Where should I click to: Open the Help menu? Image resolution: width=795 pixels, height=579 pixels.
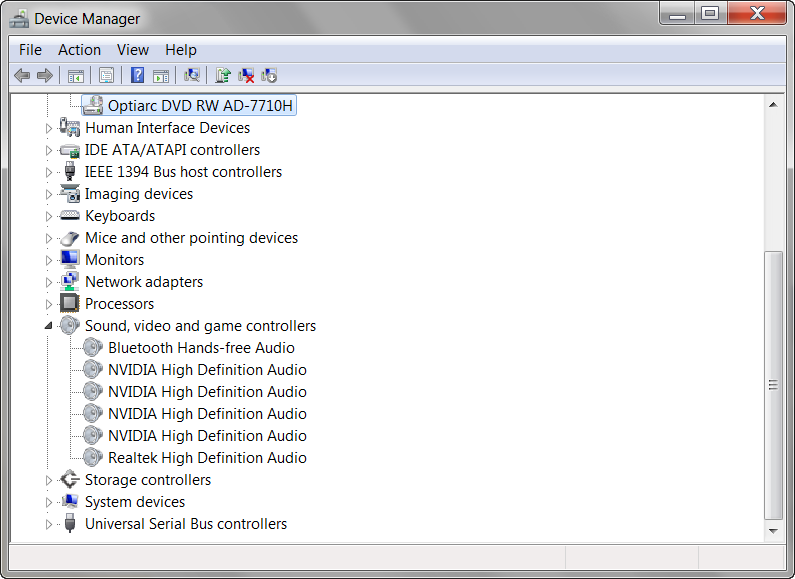pyautogui.click(x=180, y=50)
